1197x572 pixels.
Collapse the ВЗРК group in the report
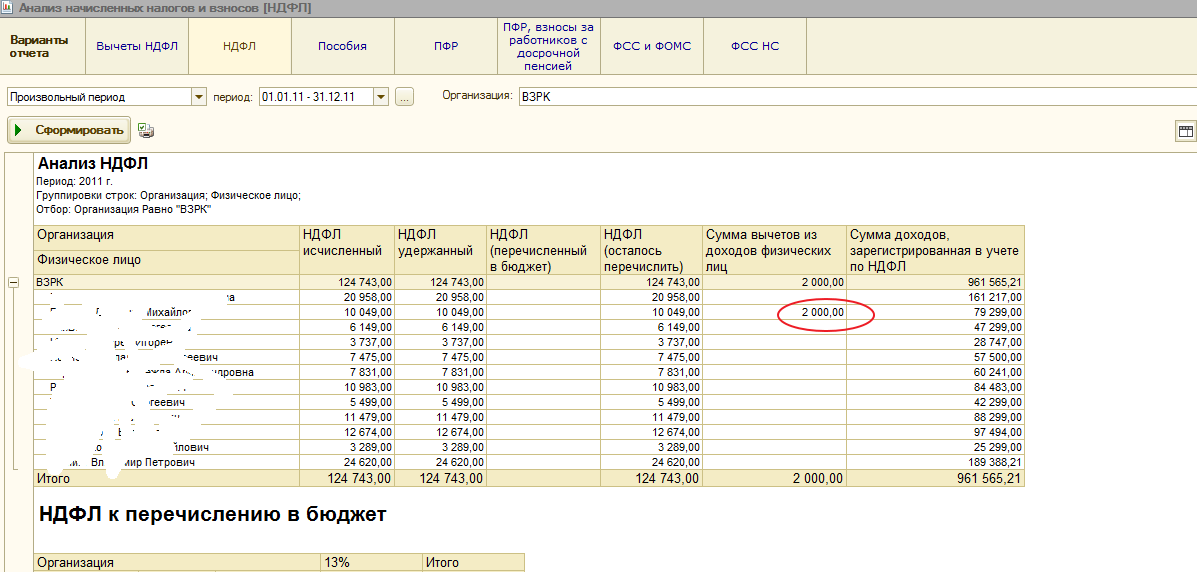click(x=13, y=283)
